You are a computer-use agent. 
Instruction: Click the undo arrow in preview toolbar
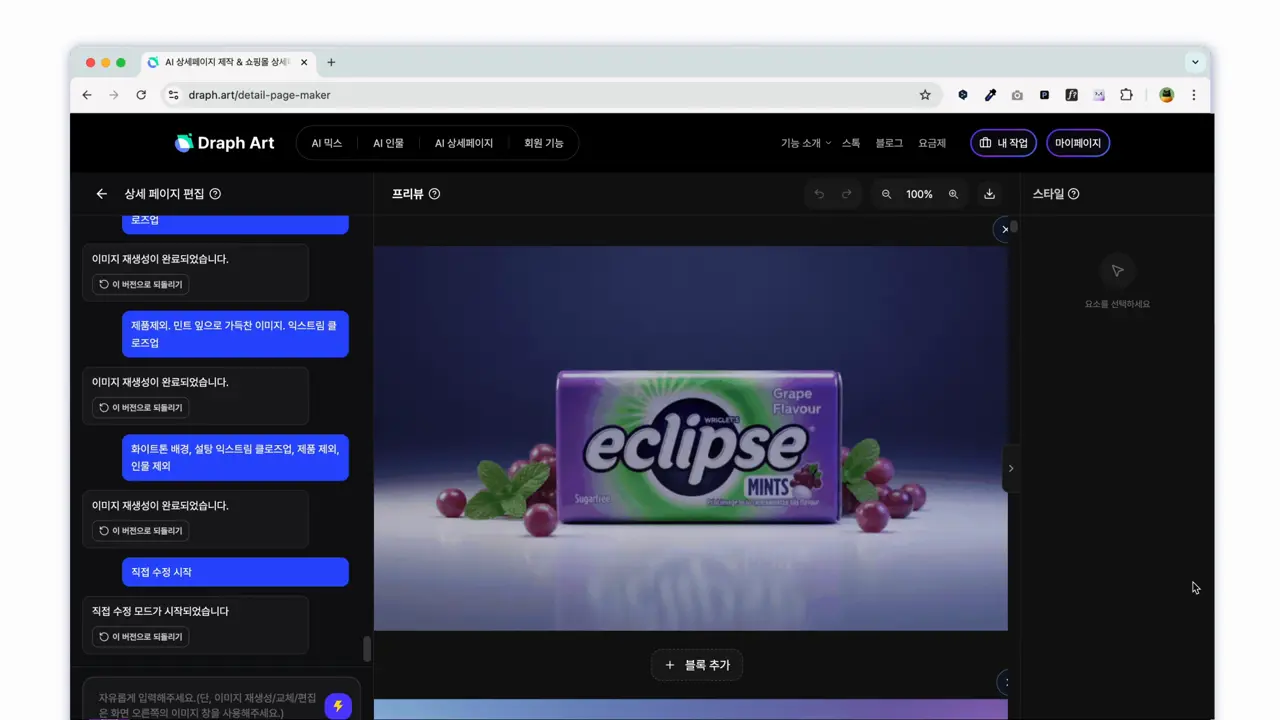[819, 194]
